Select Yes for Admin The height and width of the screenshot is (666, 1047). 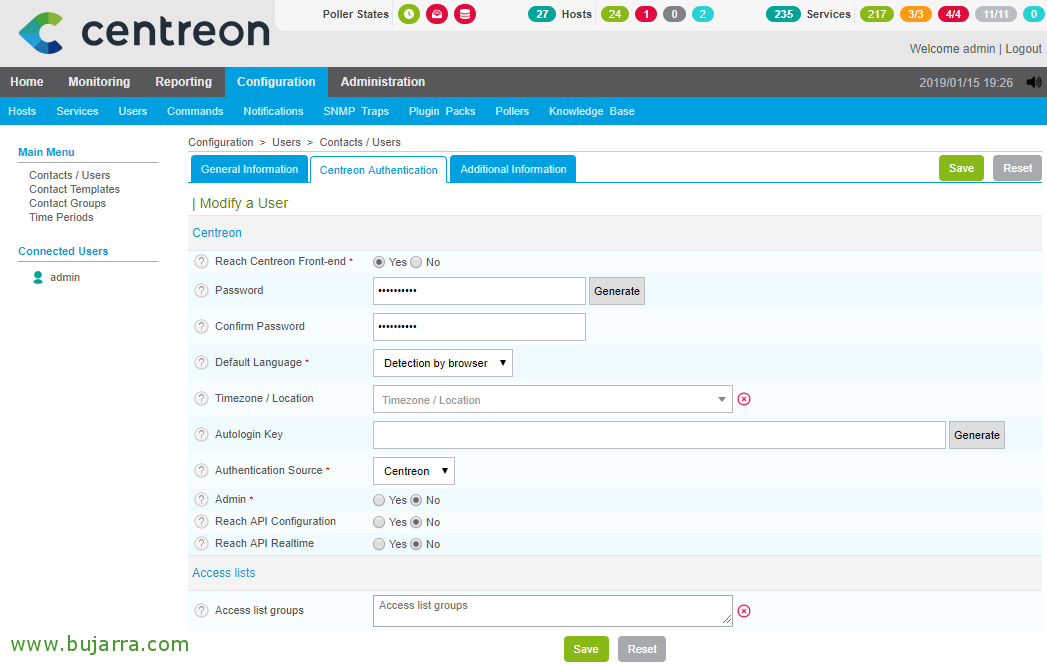click(x=379, y=500)
